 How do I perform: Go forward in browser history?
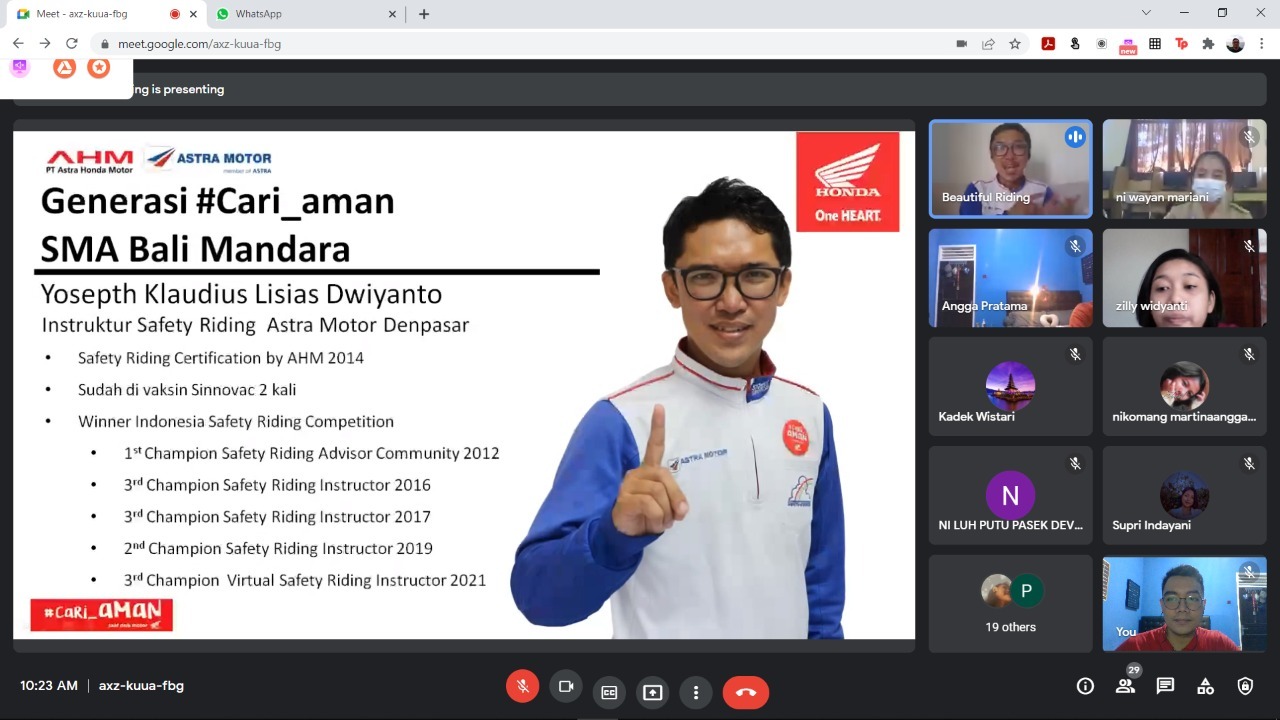point(45,44)
